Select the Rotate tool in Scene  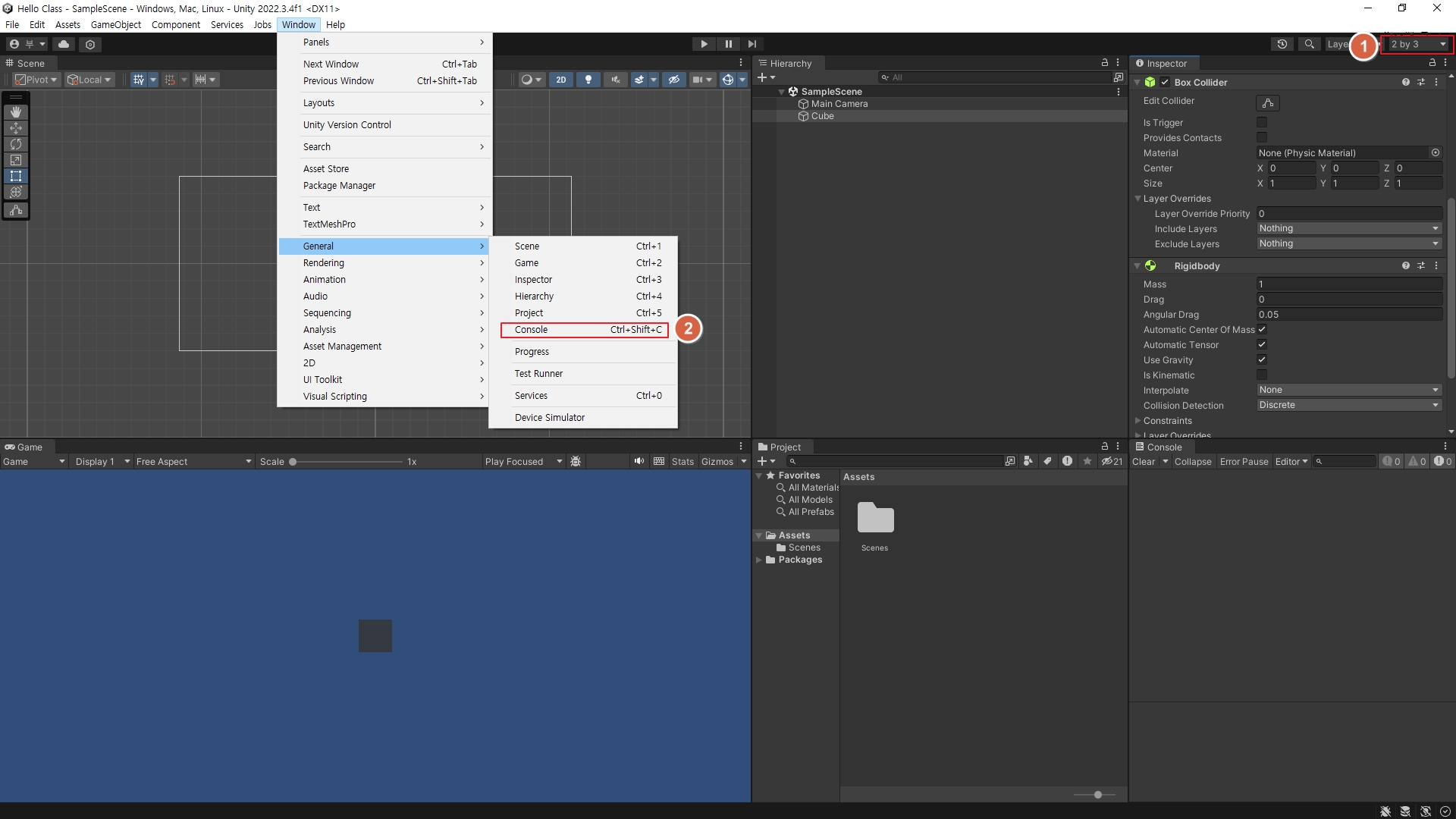click(16, 144)
